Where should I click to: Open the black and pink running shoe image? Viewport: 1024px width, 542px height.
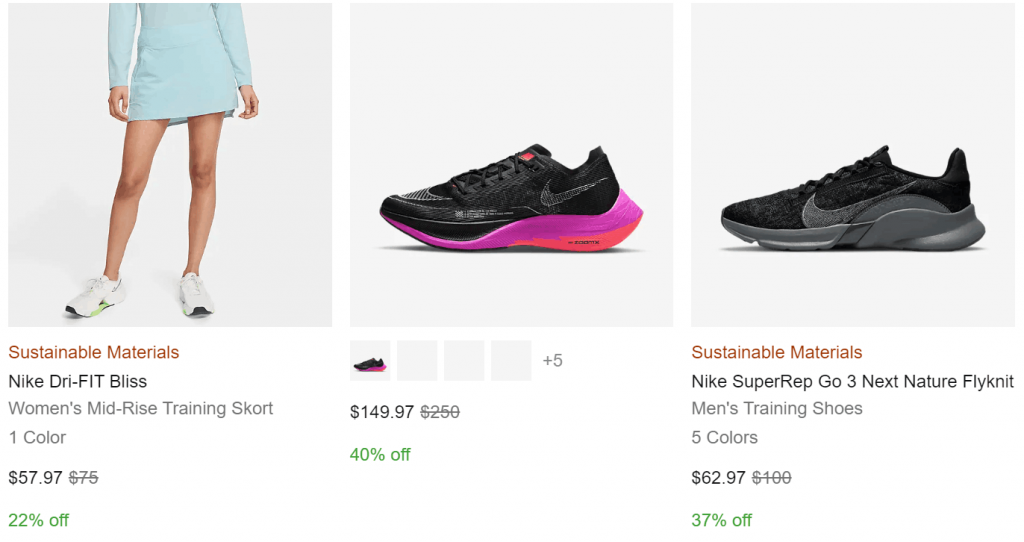pyautogui.click(x=511, y=165)
